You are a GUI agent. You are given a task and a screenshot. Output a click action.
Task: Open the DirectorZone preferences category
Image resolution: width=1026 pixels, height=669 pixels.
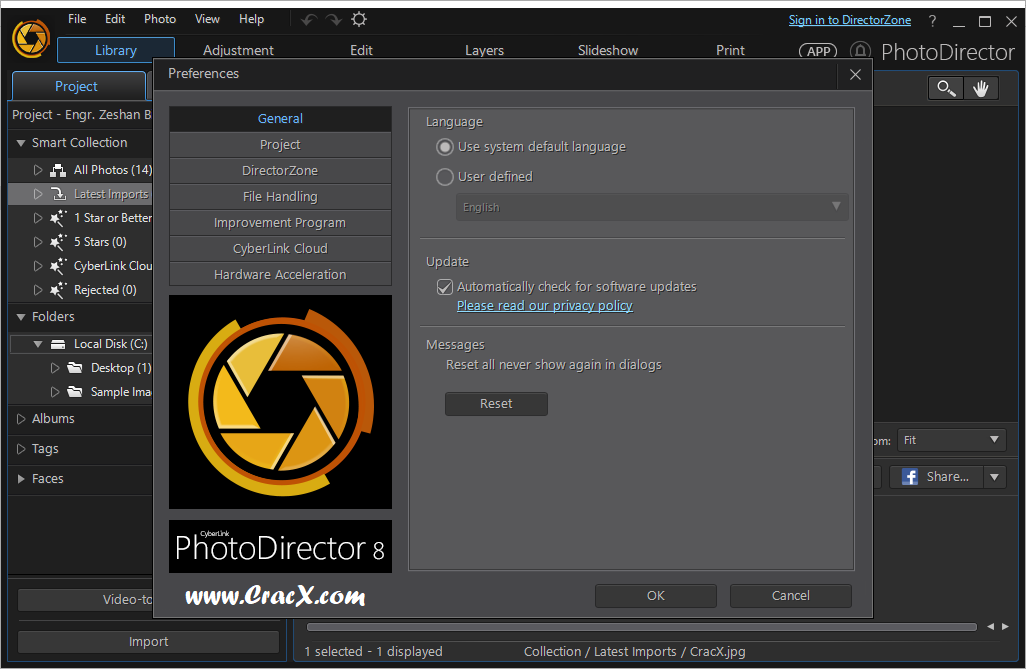280,171
